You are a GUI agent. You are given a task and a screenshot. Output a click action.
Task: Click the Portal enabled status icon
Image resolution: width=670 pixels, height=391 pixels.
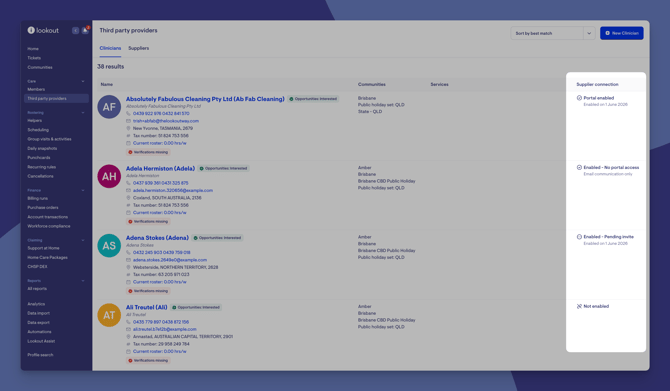pyautogui.click(x=579, y=98)
